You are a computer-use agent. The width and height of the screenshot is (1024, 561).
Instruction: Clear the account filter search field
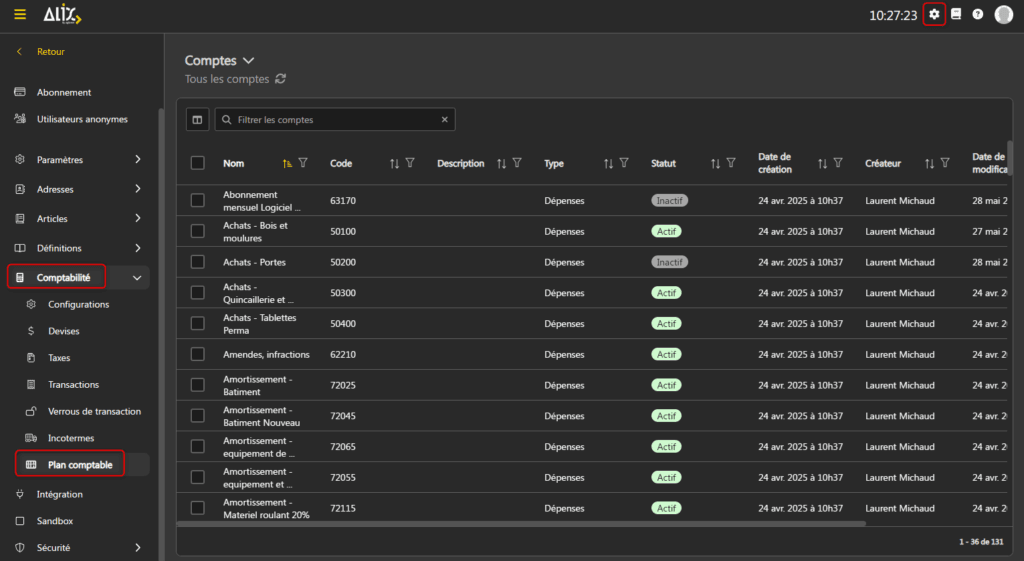445,120
